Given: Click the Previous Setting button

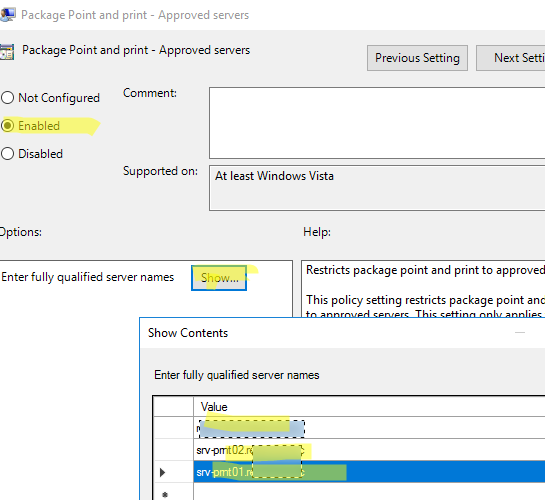Looking at the screenshot, I should click(x=417, y=58).
